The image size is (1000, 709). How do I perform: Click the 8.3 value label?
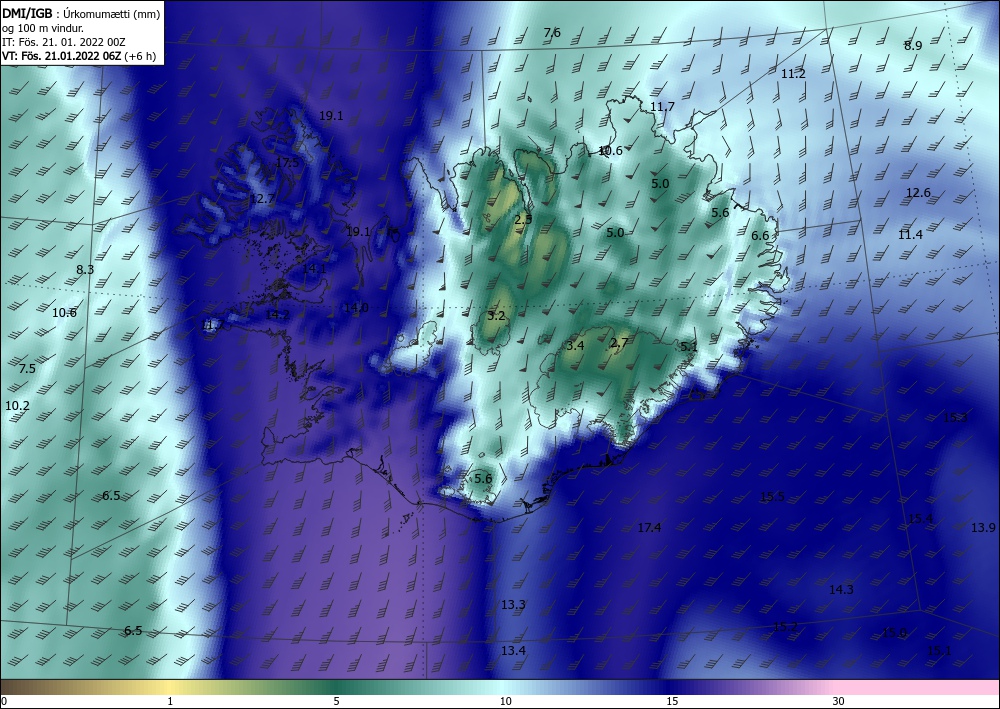tap(85, 270)
